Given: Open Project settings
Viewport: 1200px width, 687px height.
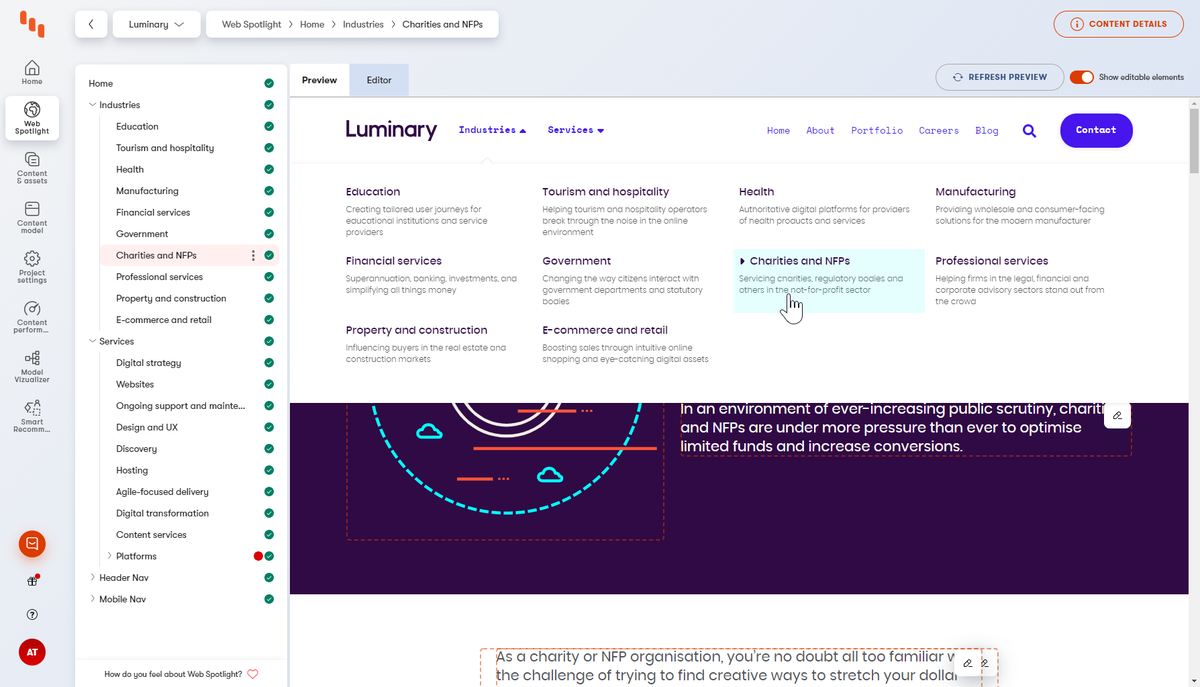Looking at the screenshot, I should point(32,265).
